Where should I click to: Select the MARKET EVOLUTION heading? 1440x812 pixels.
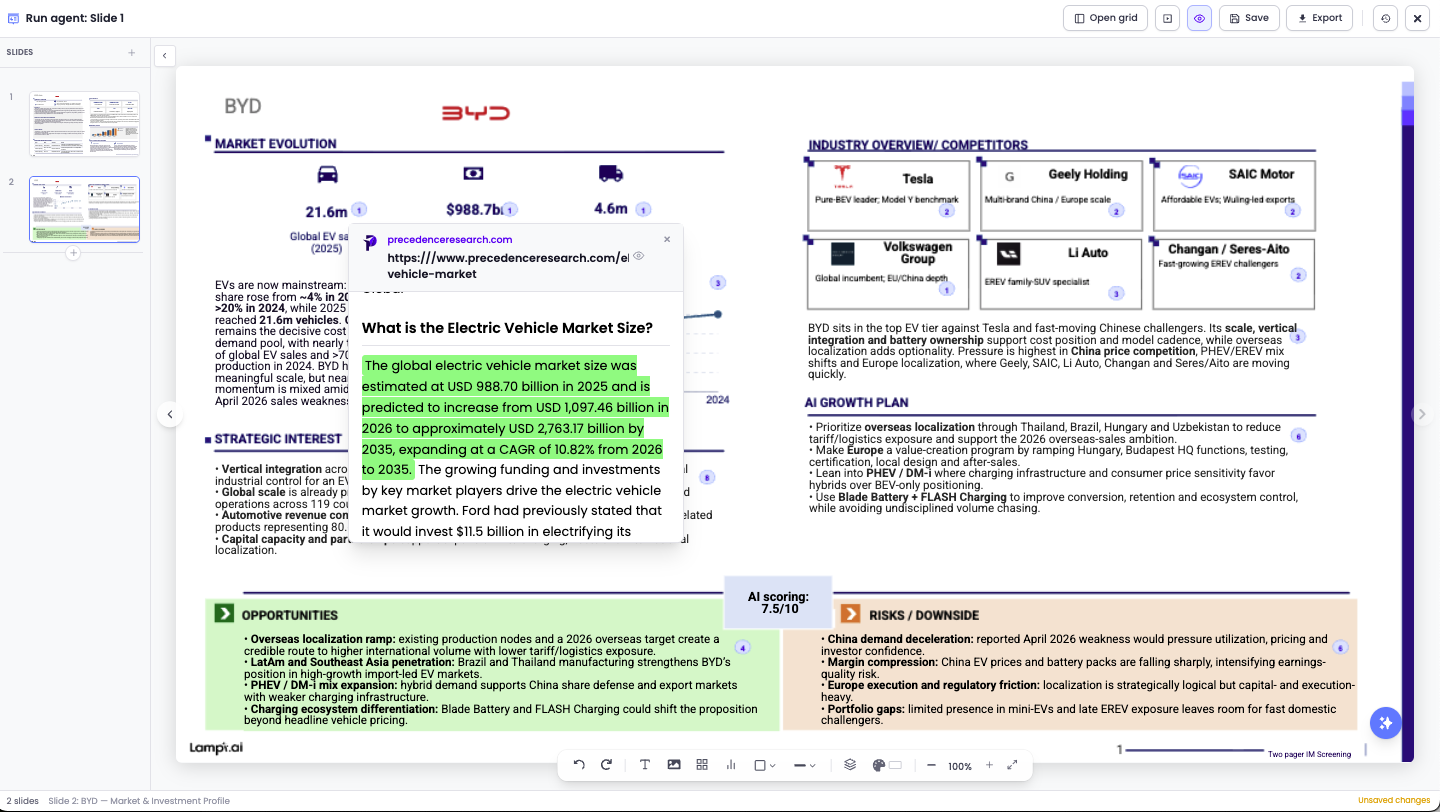coord(276,144)
